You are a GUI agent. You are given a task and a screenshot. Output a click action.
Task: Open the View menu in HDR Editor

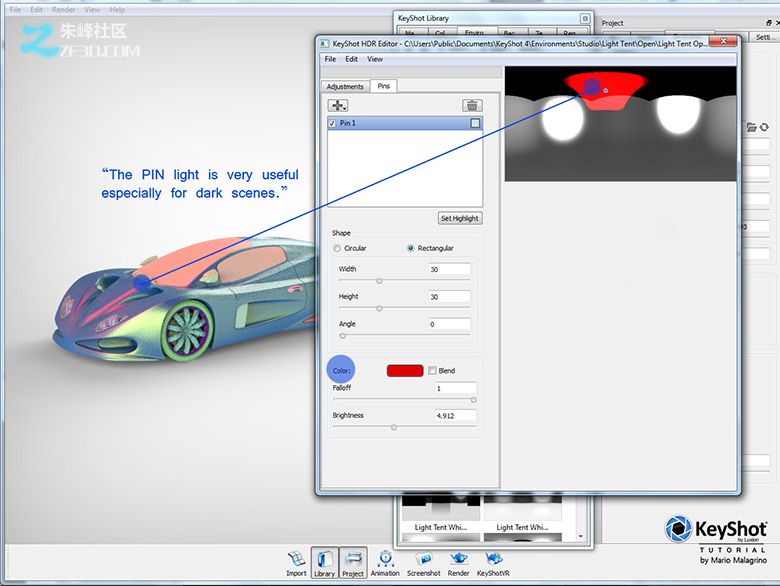pos(375,59)
